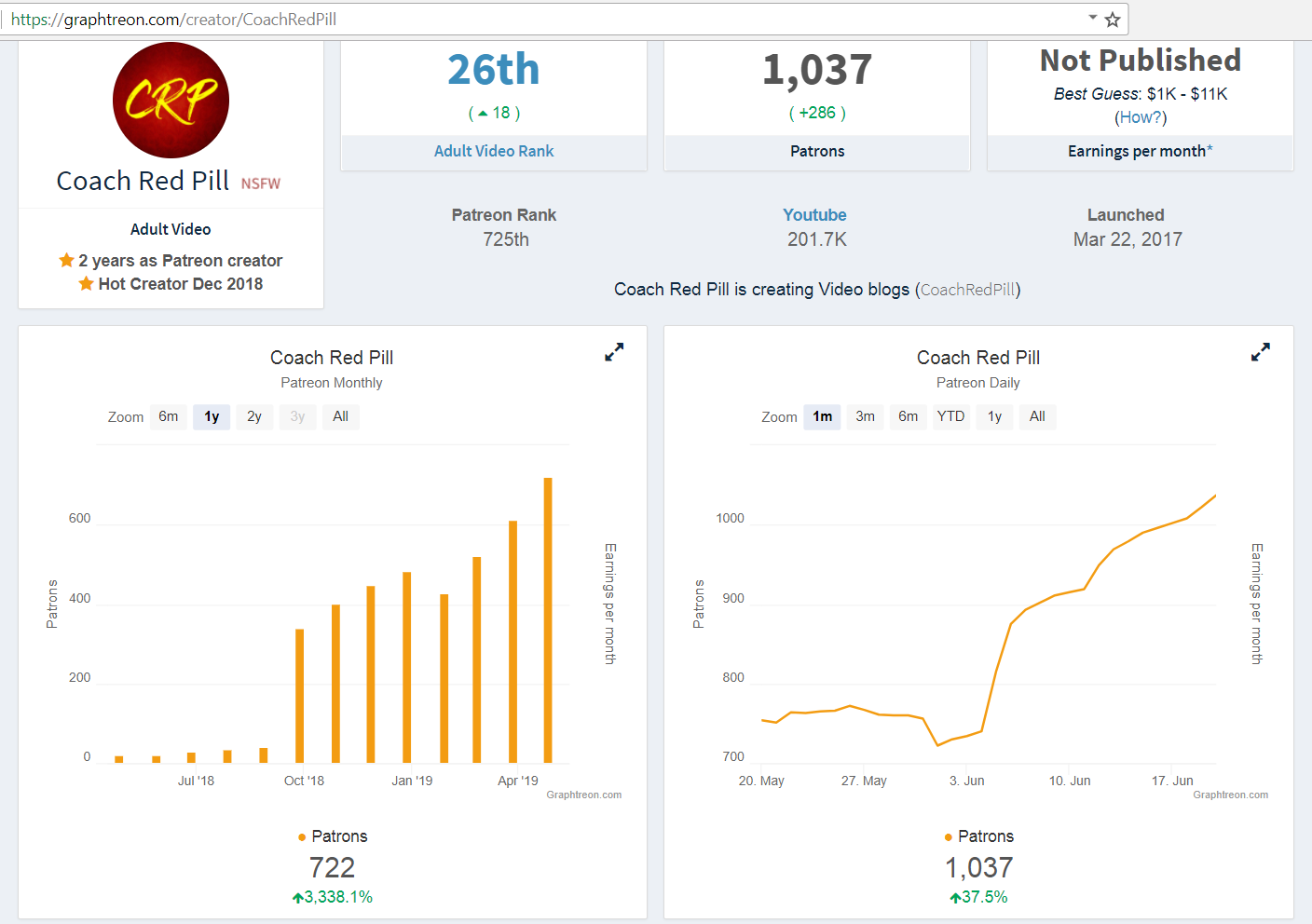The width and height of the screenshot is (1312, 924).
Task: Click the tallest bar in monthly chart
Action: (x=548, y=620)
